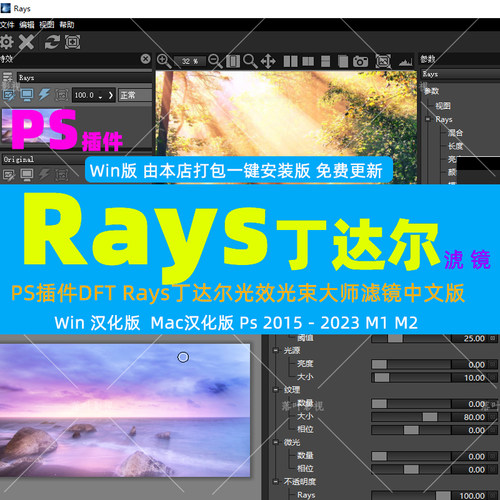Click the edit mask icon on Rays layer
The width and height of the screenshot is (500, 500).
(x=9, y=95)
